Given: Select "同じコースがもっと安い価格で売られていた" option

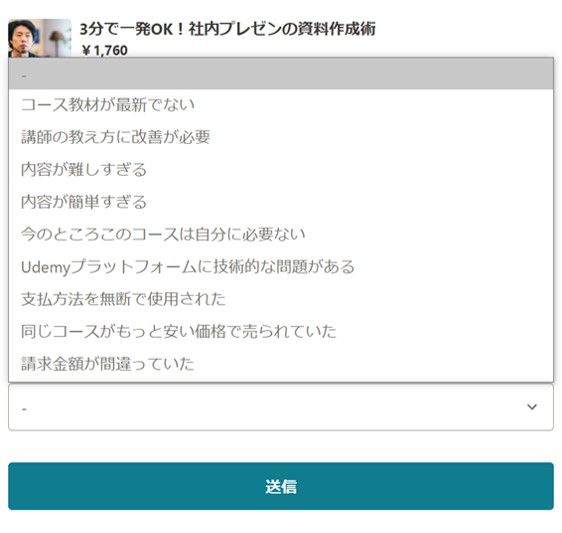Looking at the screenshot, I should coord(281,331).
